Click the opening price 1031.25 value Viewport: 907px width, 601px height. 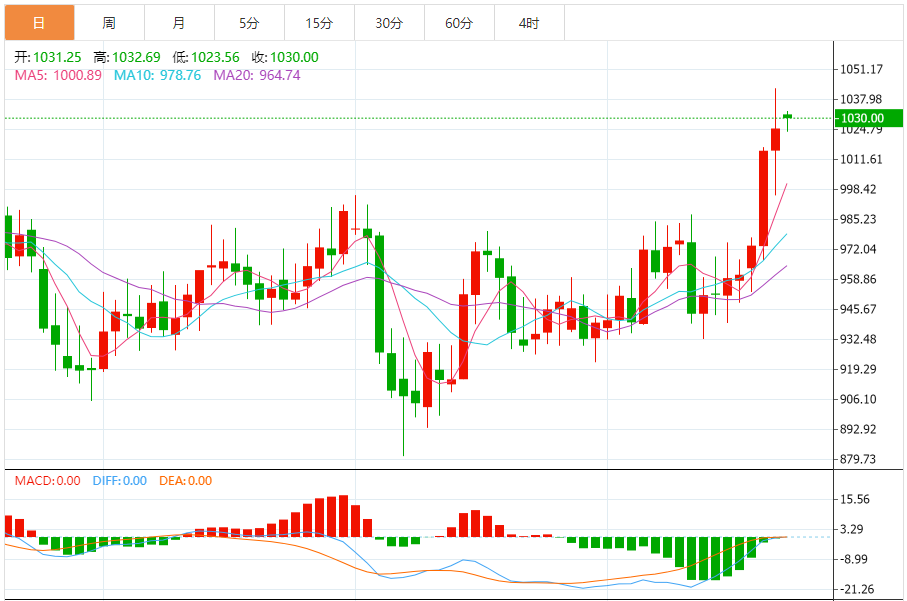point(57,57)
